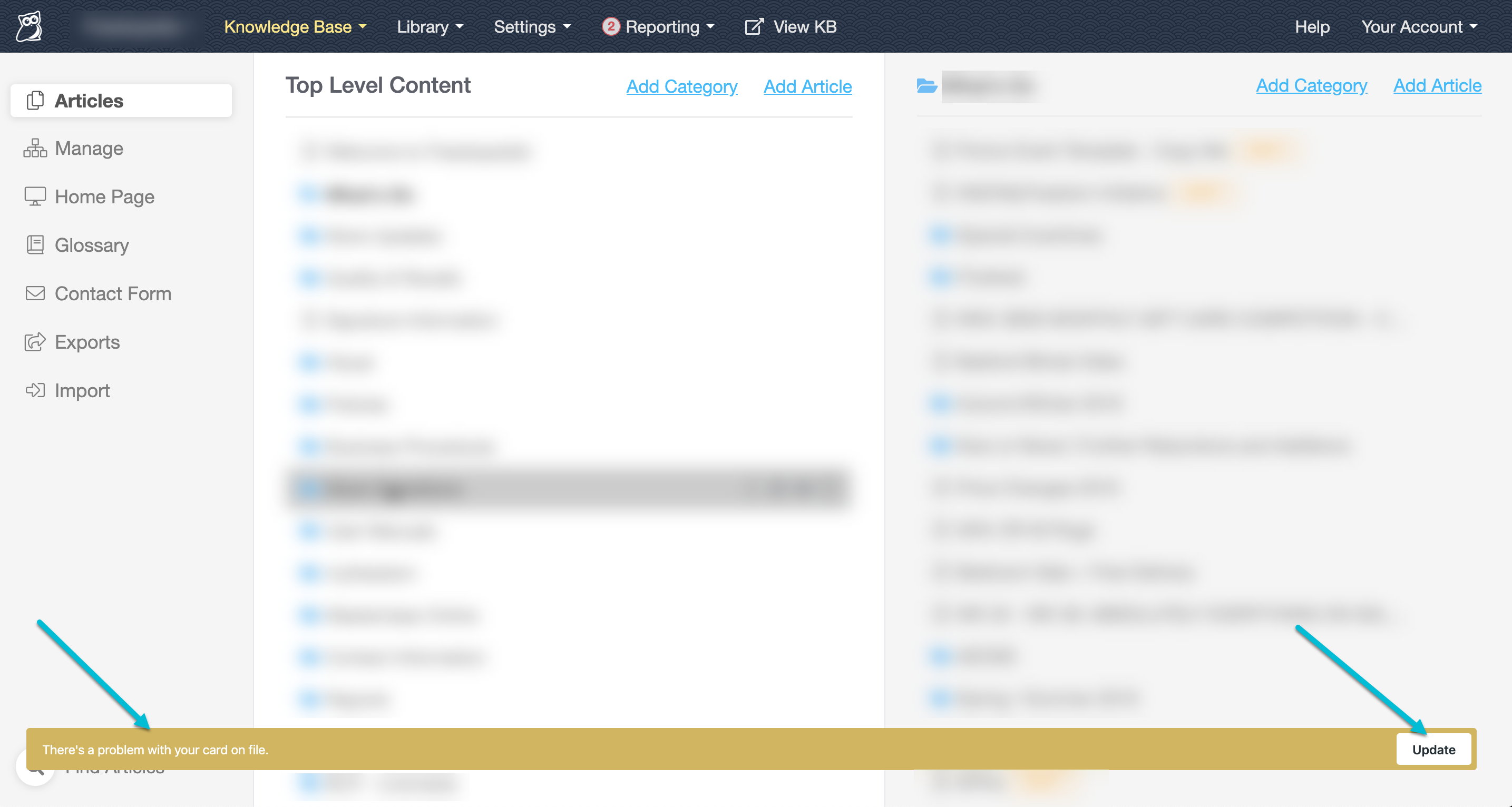Click the Home Page monitor icon

pyautogui.click(x=35, y=196)
